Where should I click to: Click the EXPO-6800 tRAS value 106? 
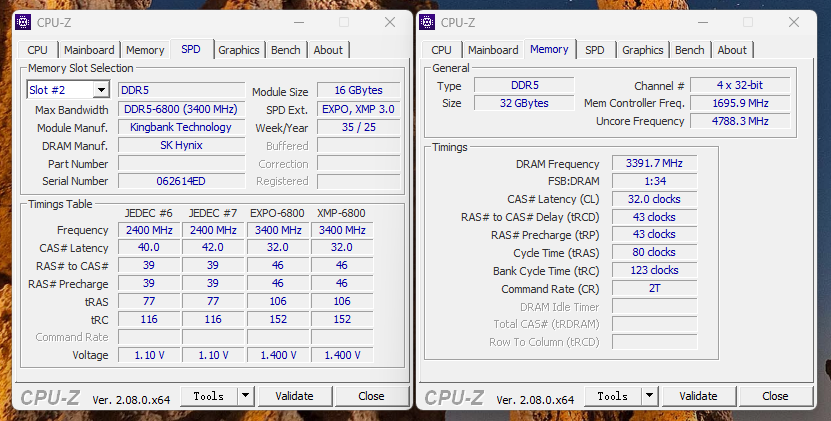tap(278, 301)
